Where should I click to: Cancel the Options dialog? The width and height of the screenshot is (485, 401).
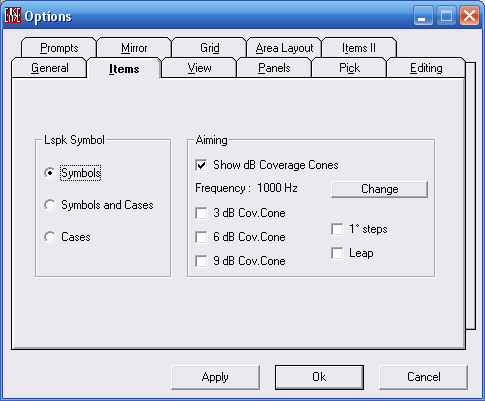coord(424,377)
